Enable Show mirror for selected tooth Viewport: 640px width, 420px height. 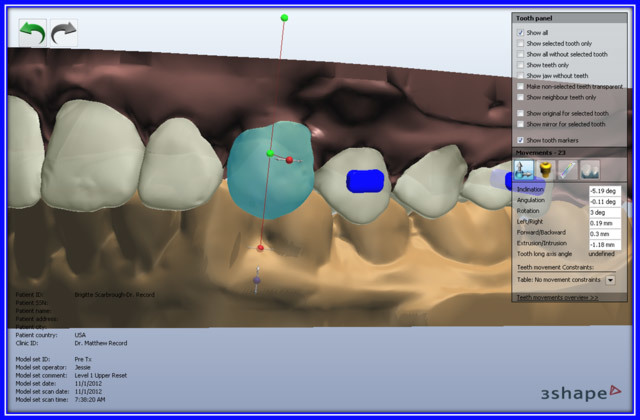tap(521, 124)
